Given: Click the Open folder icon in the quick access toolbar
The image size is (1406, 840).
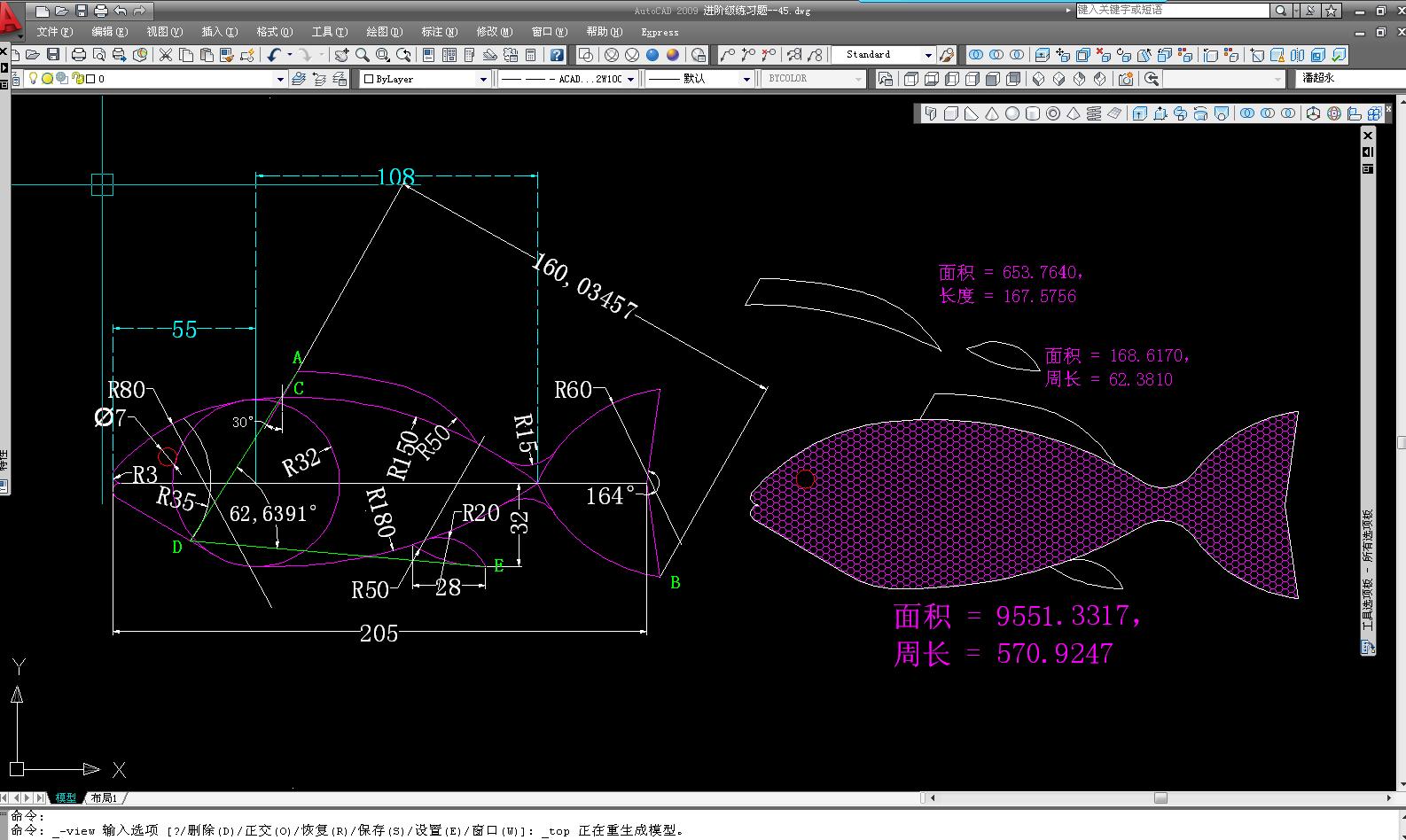Looking at the screenshot, I should [x=61, y=11].
